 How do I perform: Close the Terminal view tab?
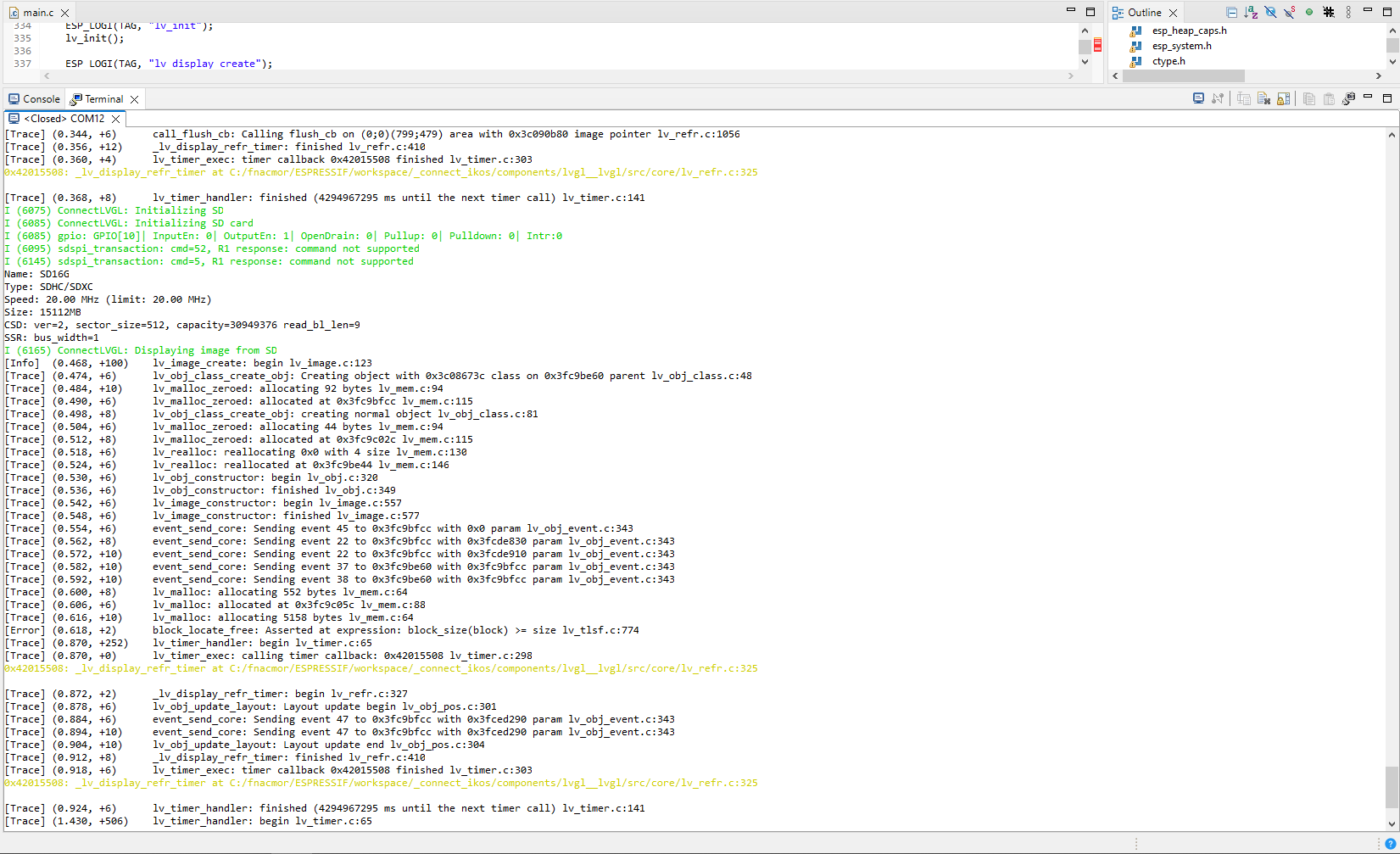click(134, 99)
